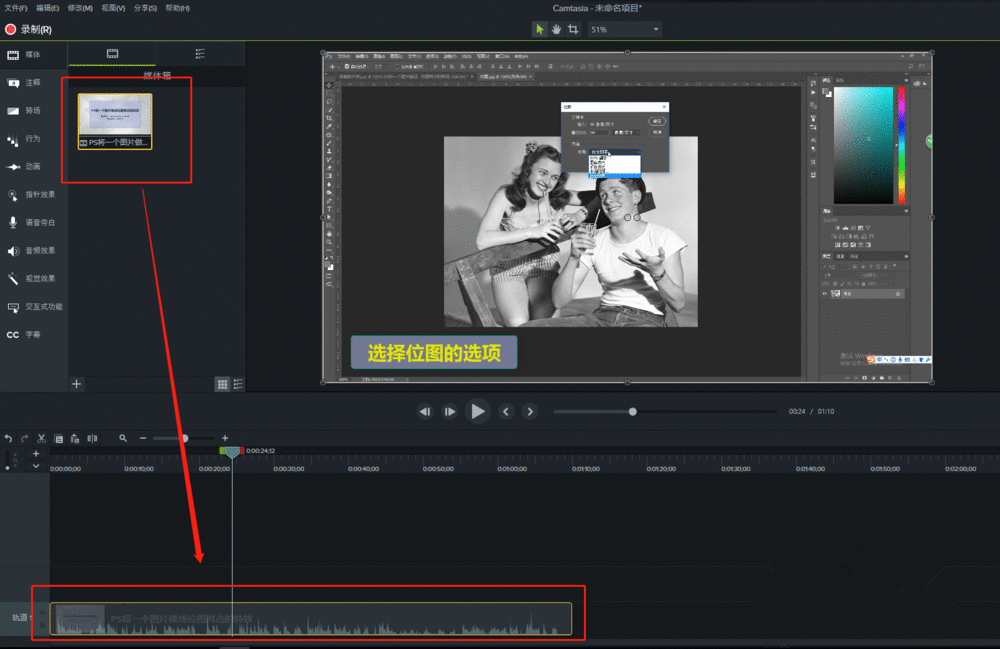The image size is (1000, 649).
Task: Click the timeline zoom slider handle
Action: tap(184, 438)
